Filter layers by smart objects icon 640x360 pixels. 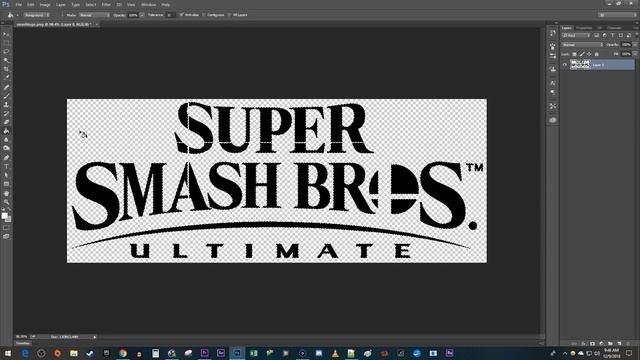[x=629, y=36]
